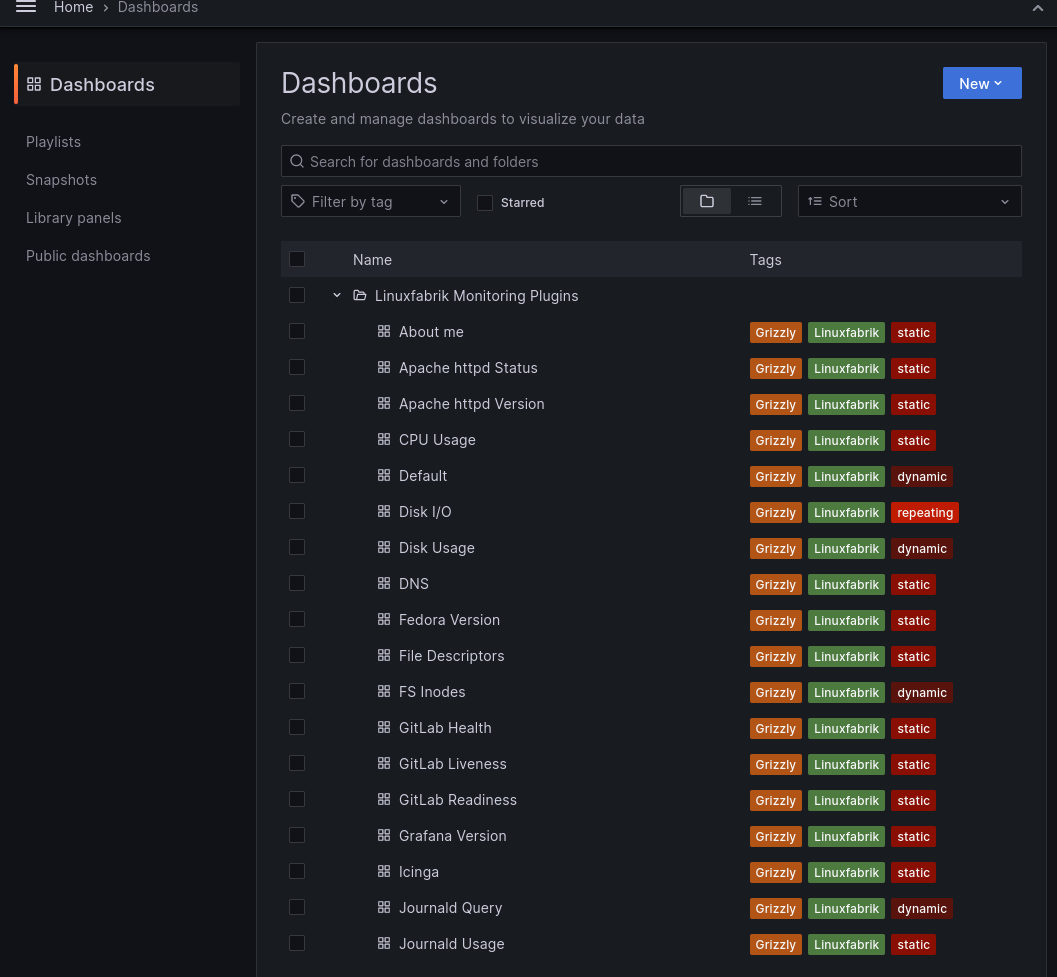This screenshot has height=977, width=1057.
Task: Click the dashboard icon beside Default
Action: pyautogui.click(x=384, y=475)
